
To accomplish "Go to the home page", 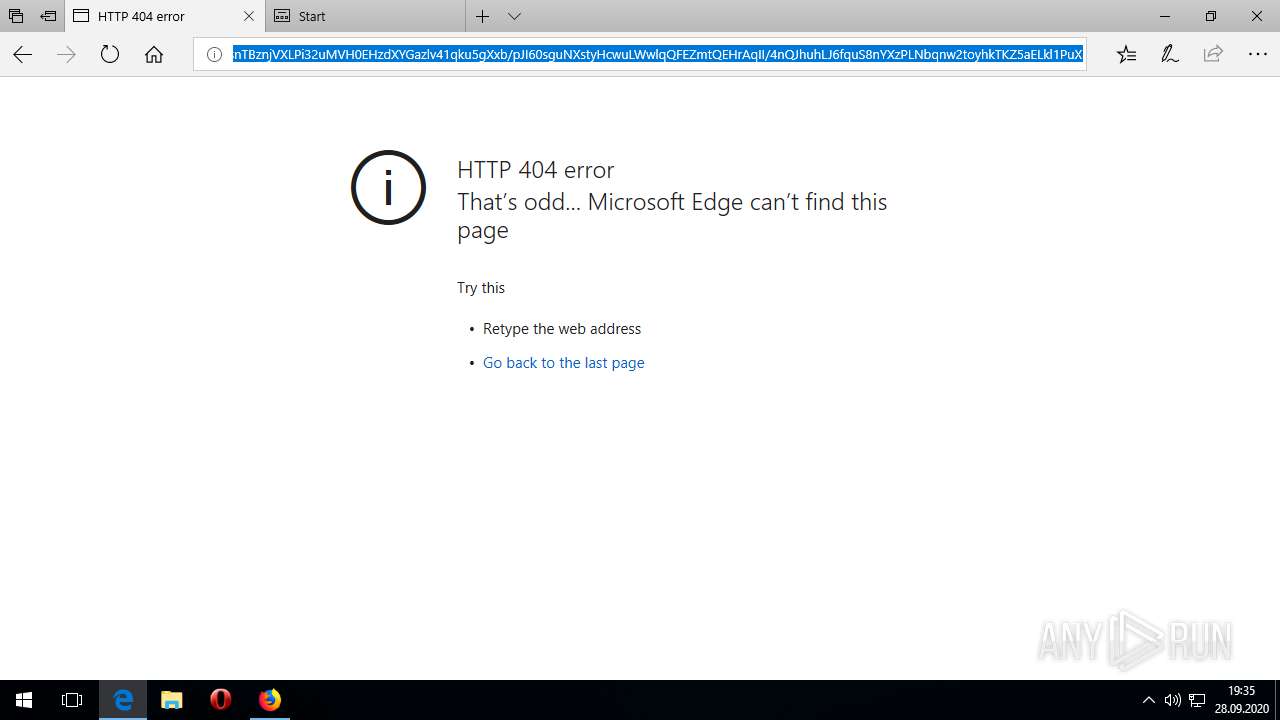I will click(154, 55).
